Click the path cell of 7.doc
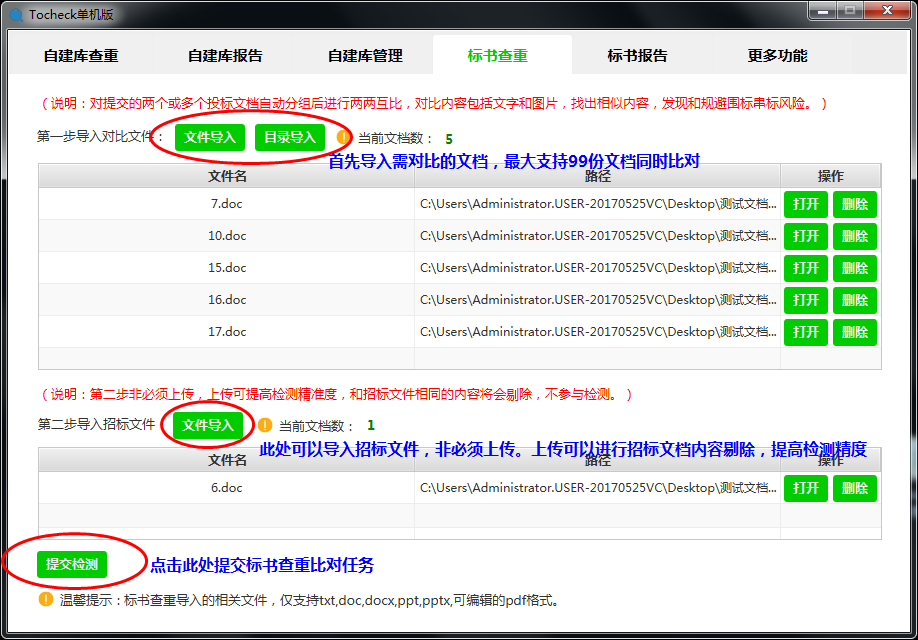This screenshot has width=918, height=640. [598, 204]
